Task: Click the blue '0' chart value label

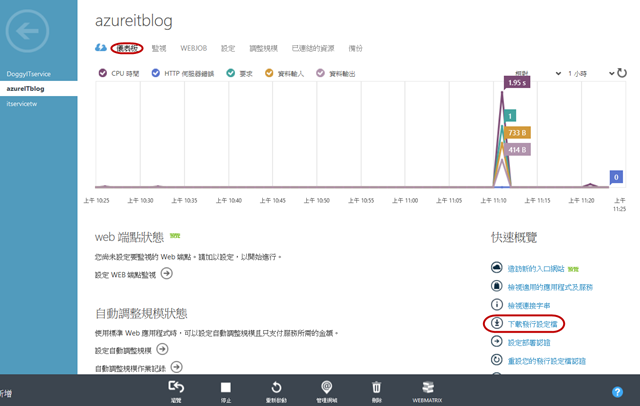Action: [x=616, y=177]
